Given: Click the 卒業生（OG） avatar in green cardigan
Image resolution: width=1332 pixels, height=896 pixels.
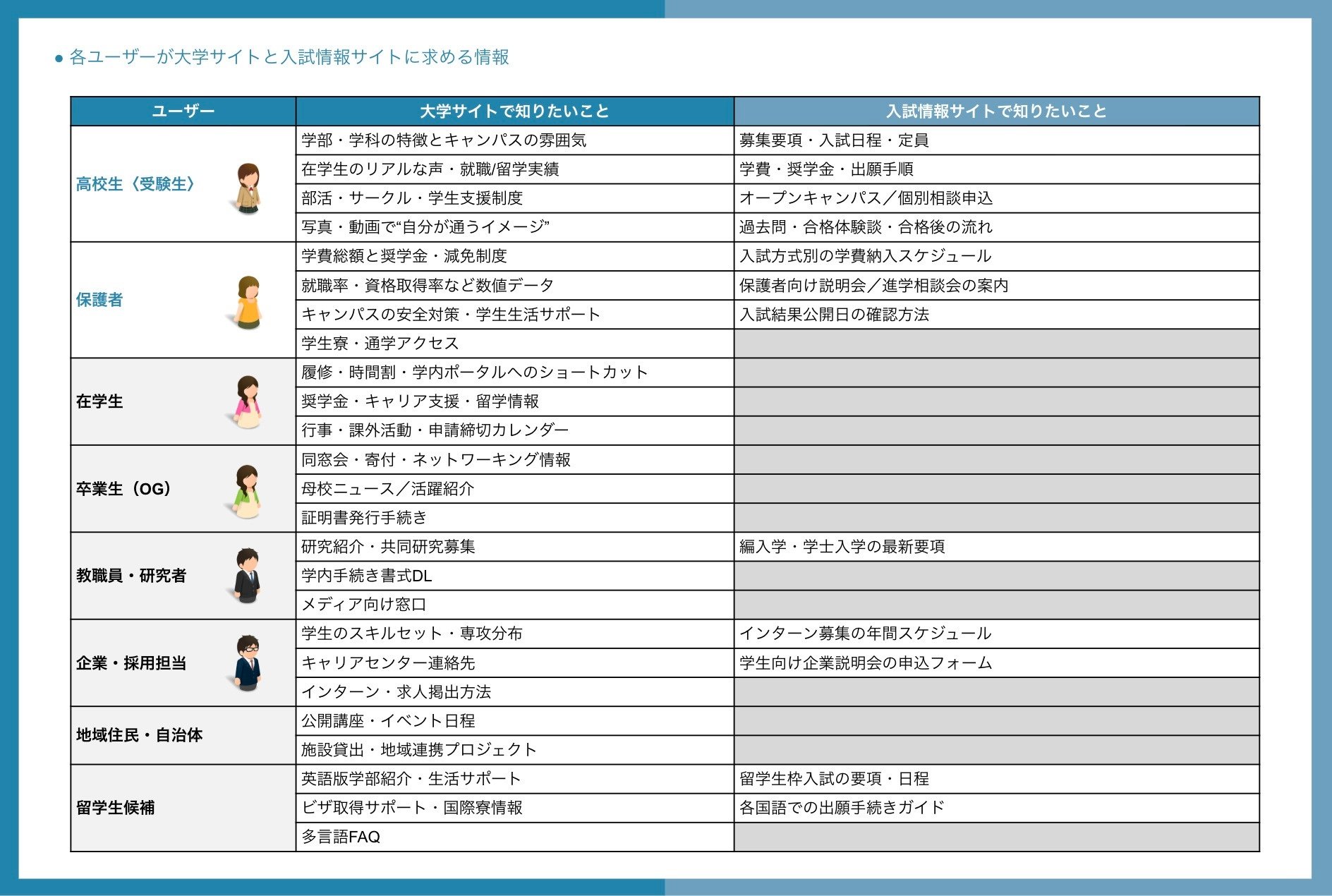Looking at the screenshot, I should click(247, 490).
